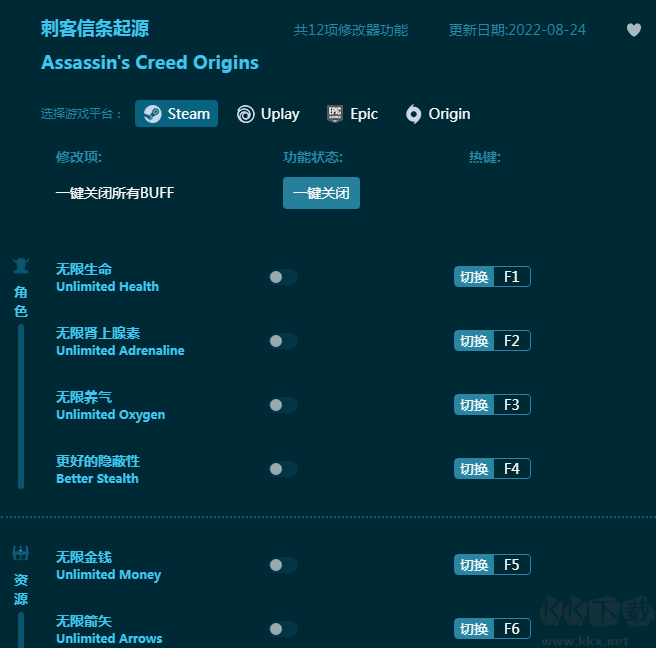Select the Steam platform tab
656x648 pixels.
(x=176, y=113)
